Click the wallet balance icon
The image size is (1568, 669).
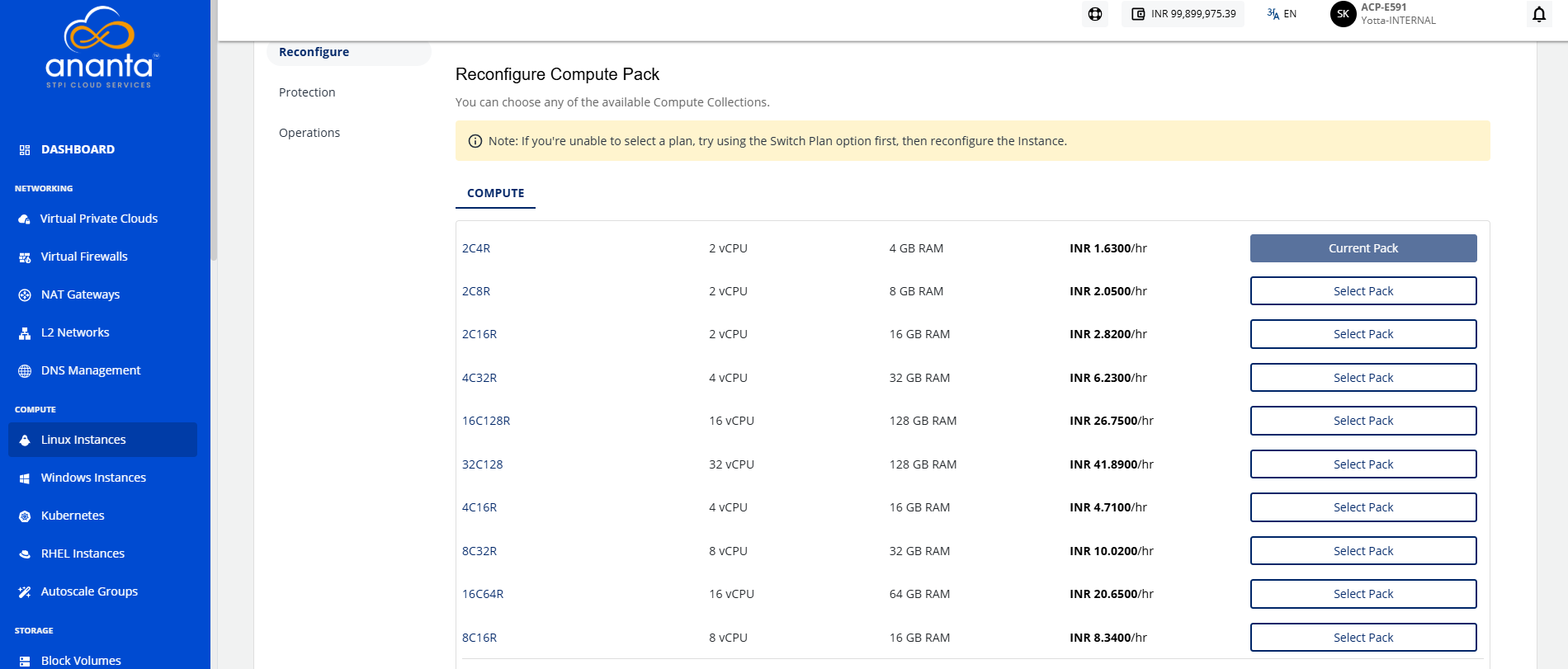tap(1138, 14)
